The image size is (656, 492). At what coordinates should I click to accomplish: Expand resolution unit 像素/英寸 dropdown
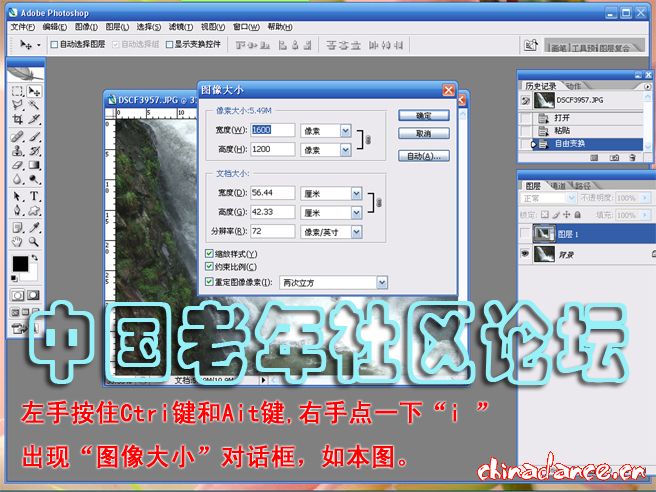tap(356, 231)
